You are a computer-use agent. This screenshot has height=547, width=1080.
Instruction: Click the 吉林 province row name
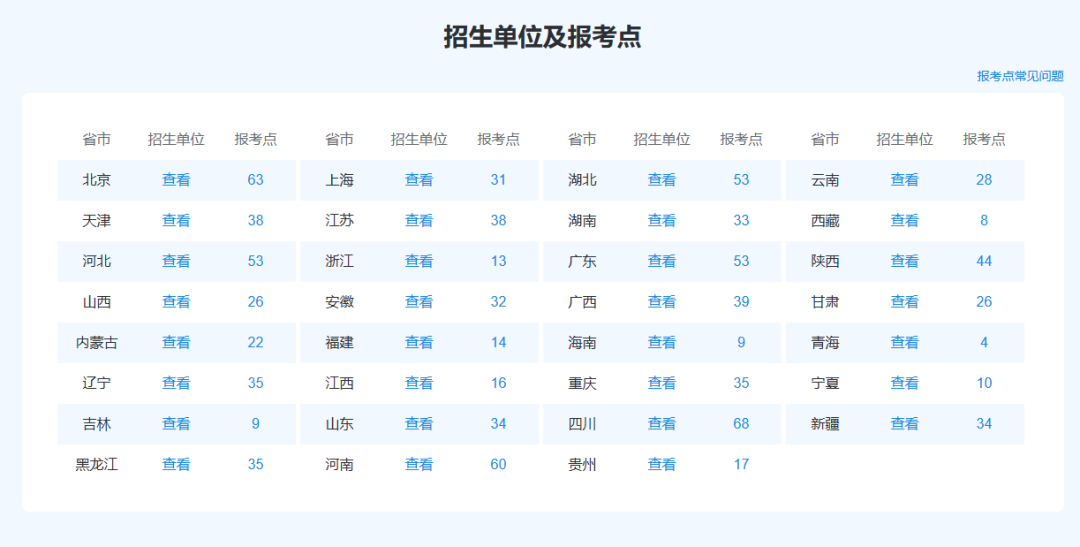click(x=97, y=424)
